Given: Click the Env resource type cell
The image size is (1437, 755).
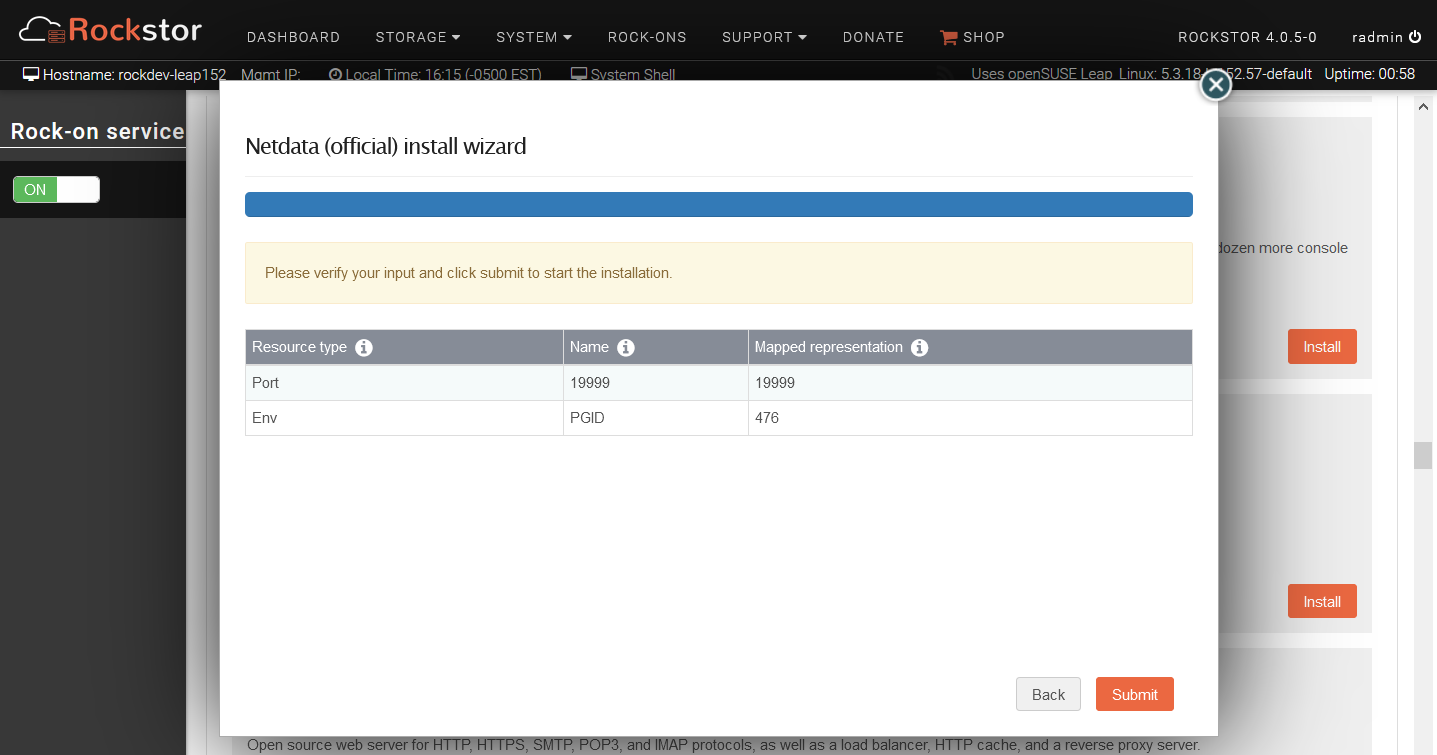Looking at the screenshot, I should (x=404, y=418).
